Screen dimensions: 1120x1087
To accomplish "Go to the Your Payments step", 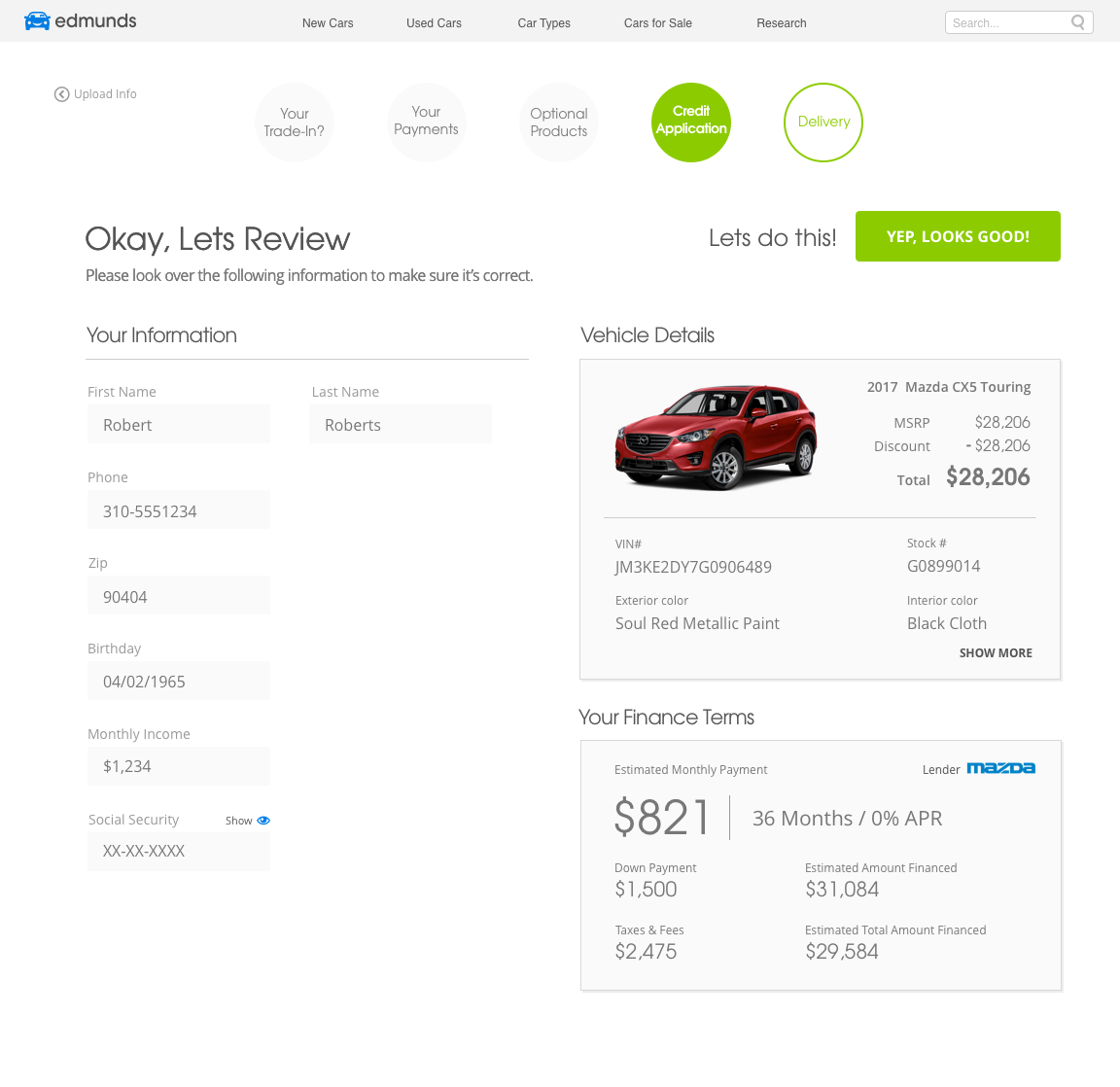I will pos(426,123).
